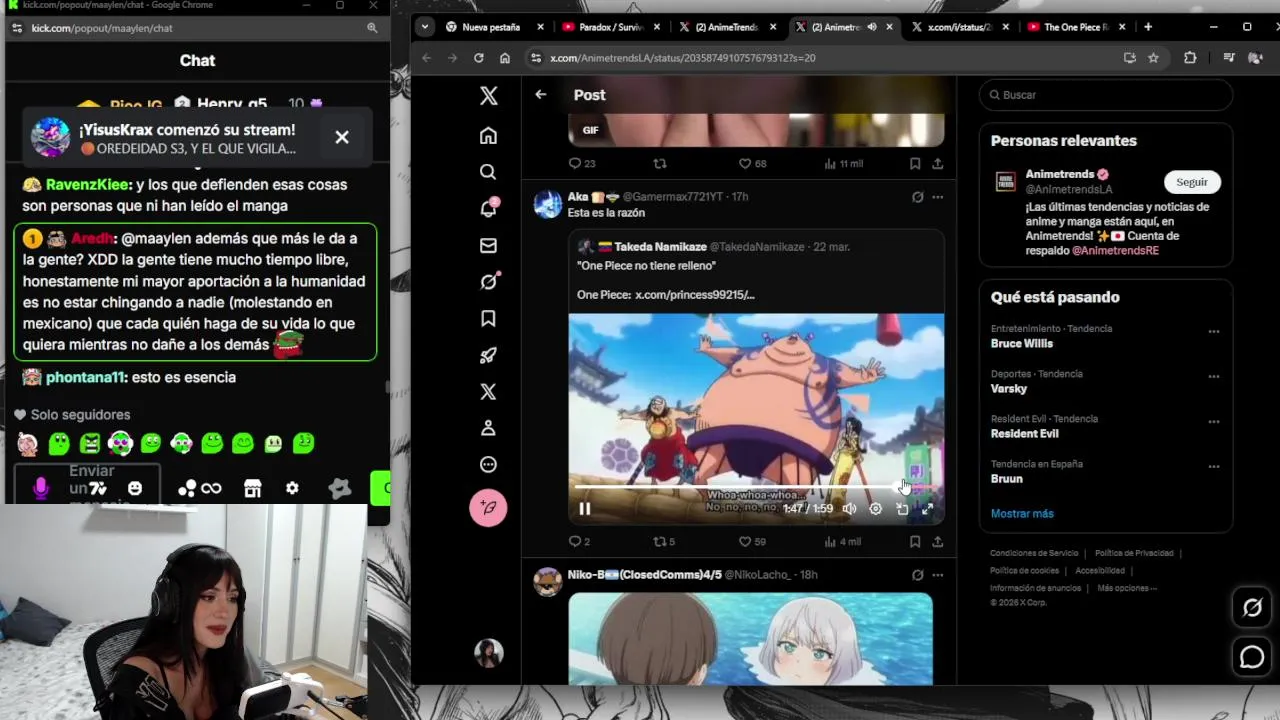View analytics for post with 4 mil views
Screen dimensions: 1280x720
[842, 541]
